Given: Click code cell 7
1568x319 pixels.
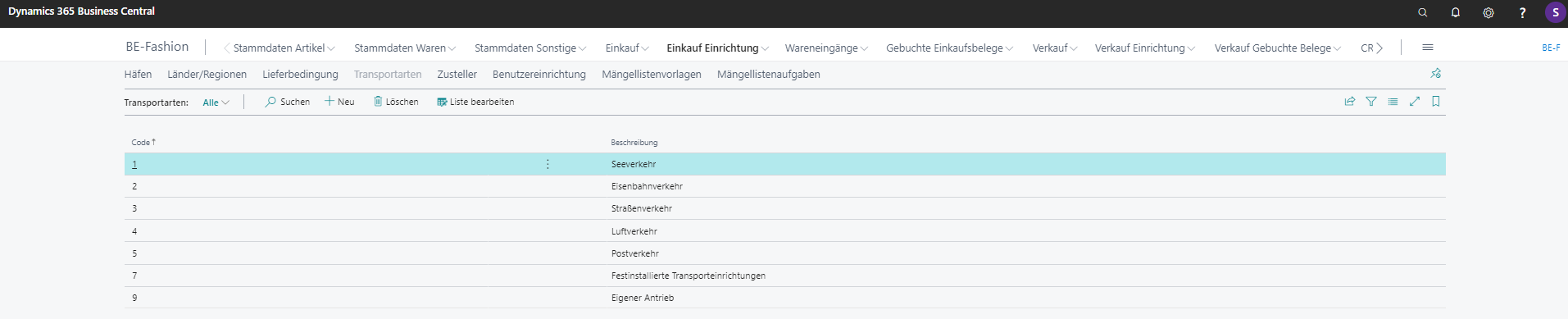Looking at the screenshot, I should 134,276.
